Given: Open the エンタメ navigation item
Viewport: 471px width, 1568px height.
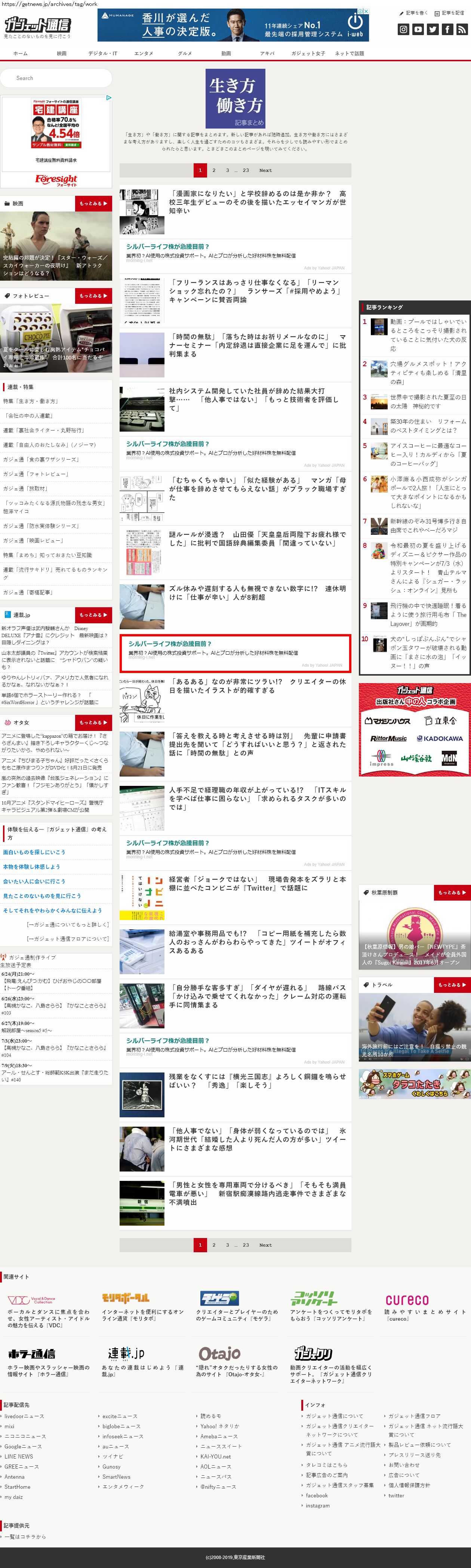Looking at the screenshot, I should [x=144, y=53].
